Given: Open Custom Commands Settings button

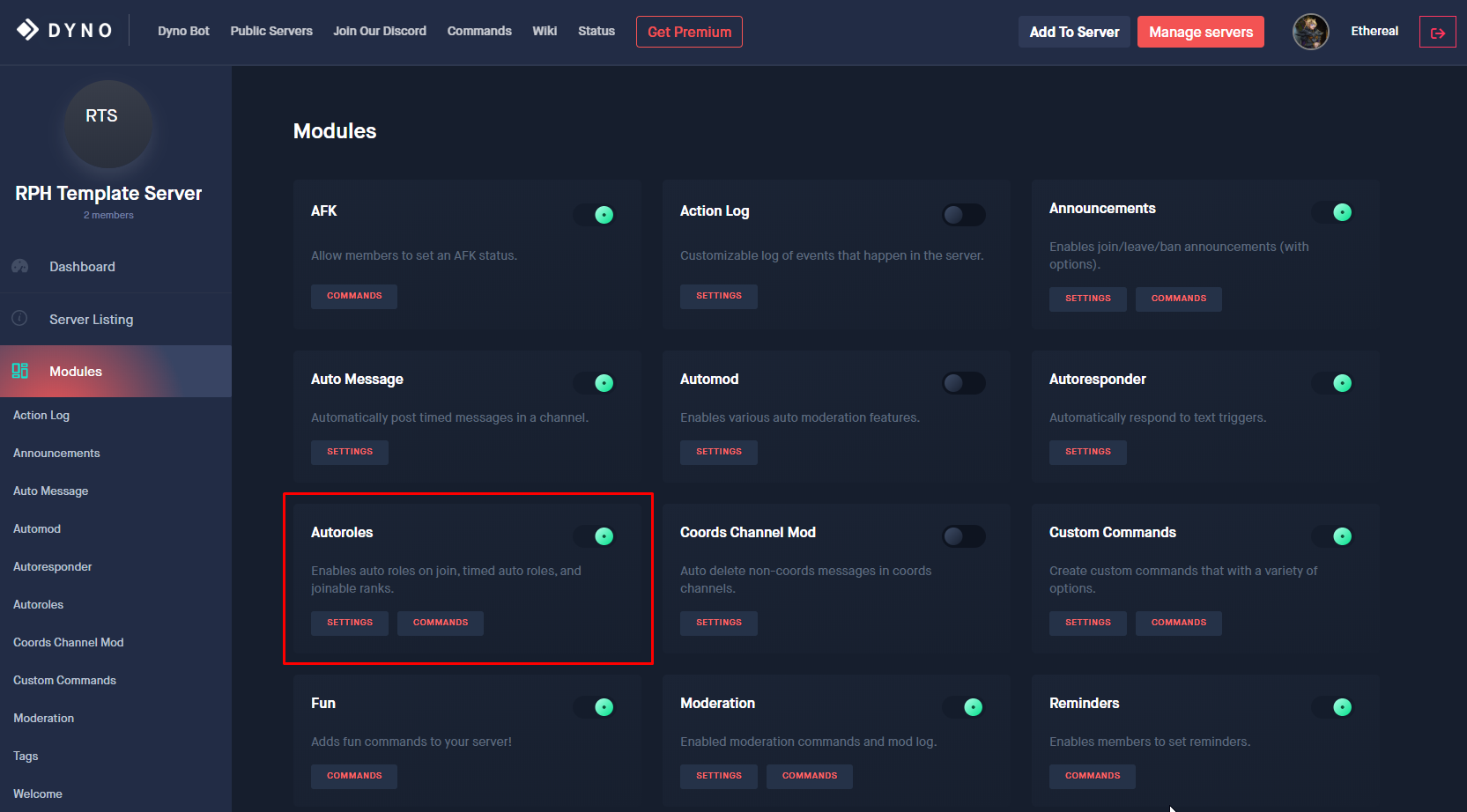Looking at the screenshot, I should [1088, 623].
